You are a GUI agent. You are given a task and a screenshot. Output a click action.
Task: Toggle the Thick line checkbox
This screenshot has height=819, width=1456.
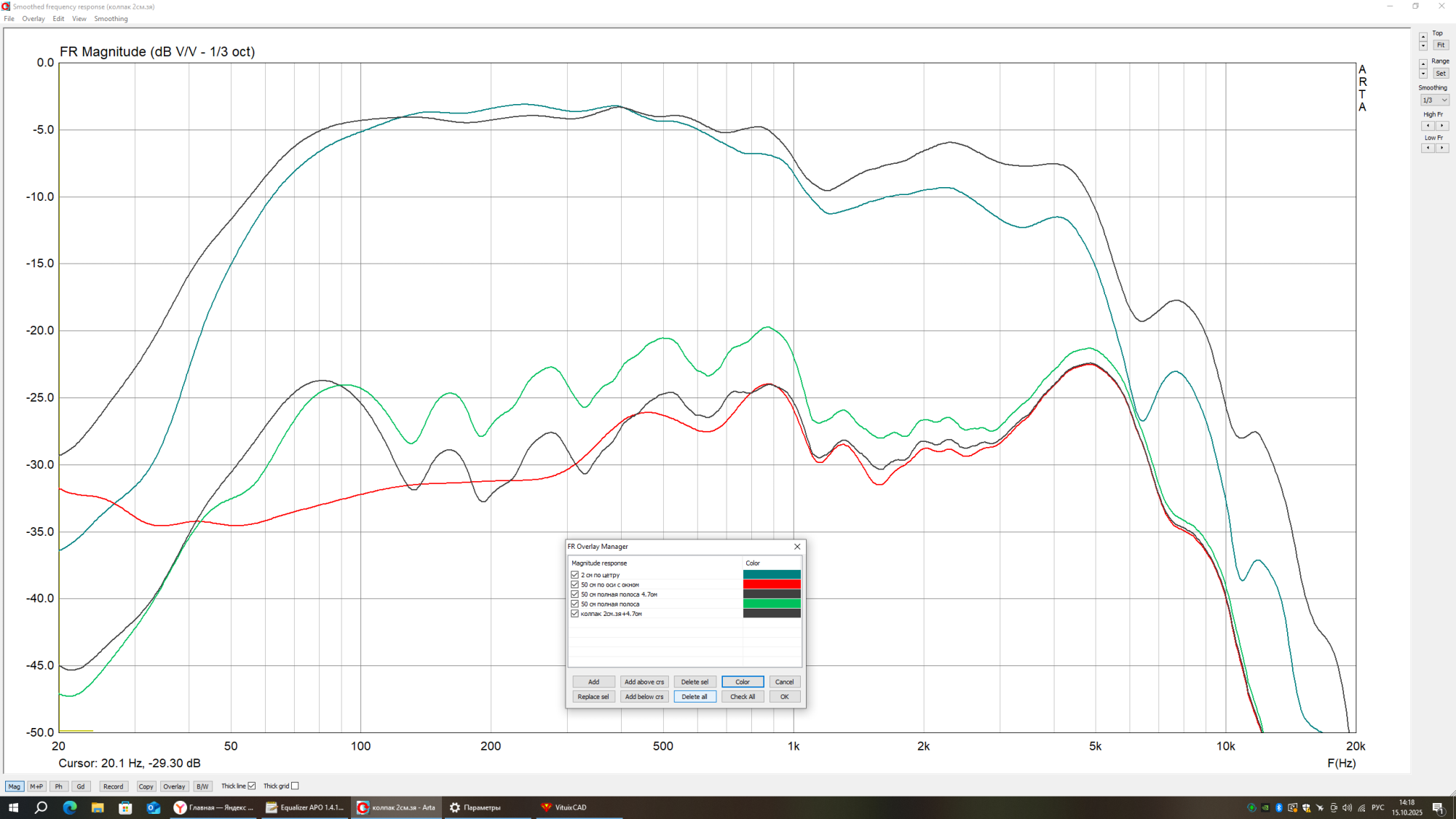point(252,786)
